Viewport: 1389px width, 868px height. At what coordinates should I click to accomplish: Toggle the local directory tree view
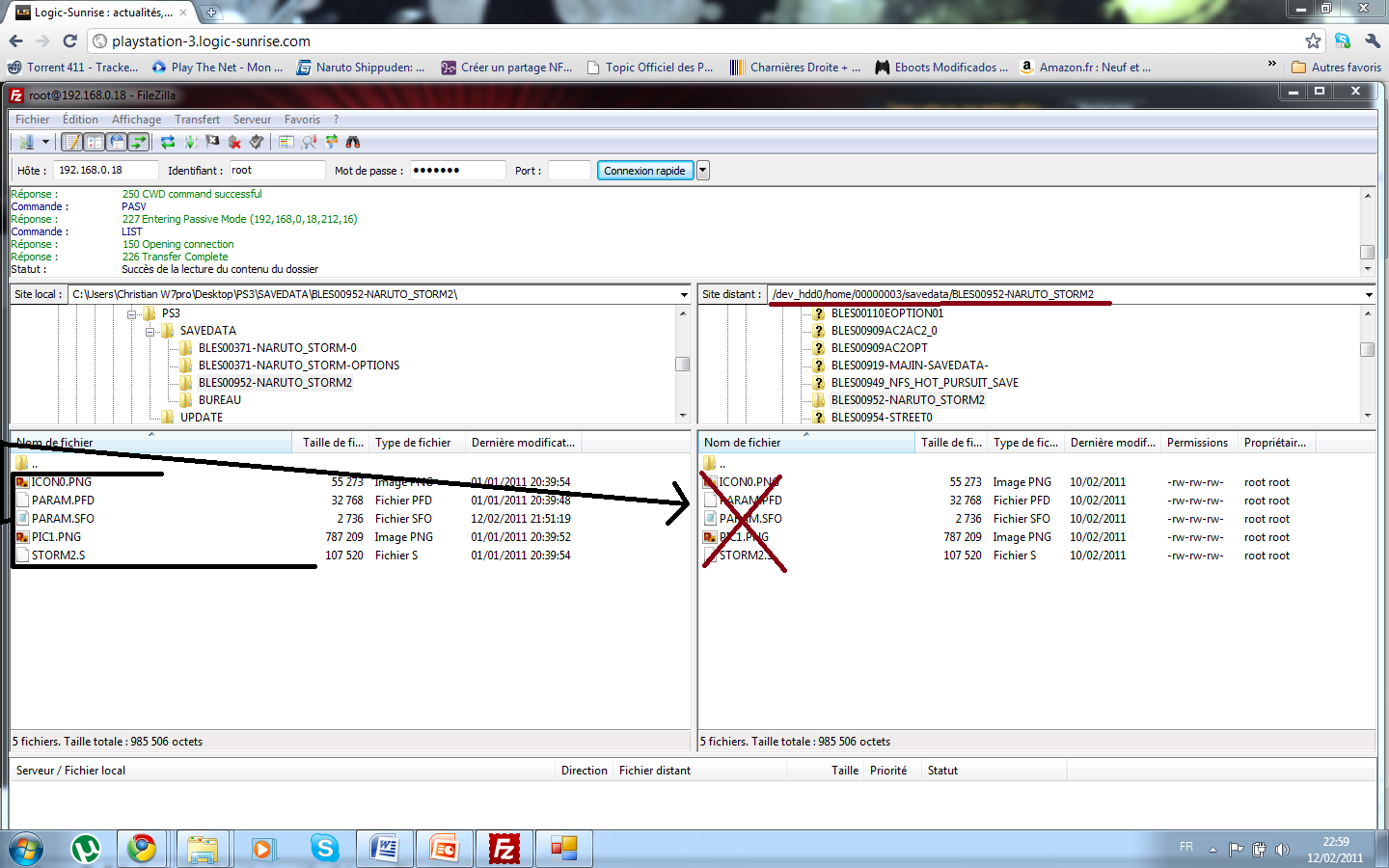click(x=95, y=142)
